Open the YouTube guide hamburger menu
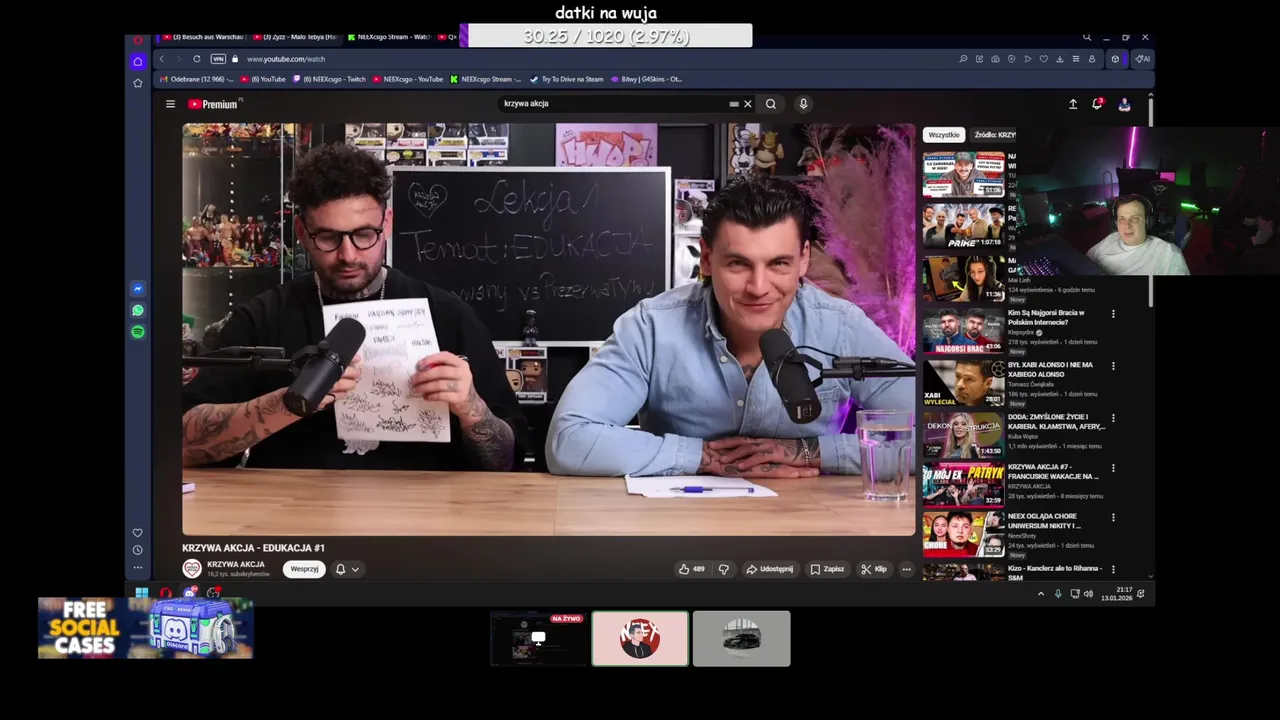 click(x=170, y=104)
